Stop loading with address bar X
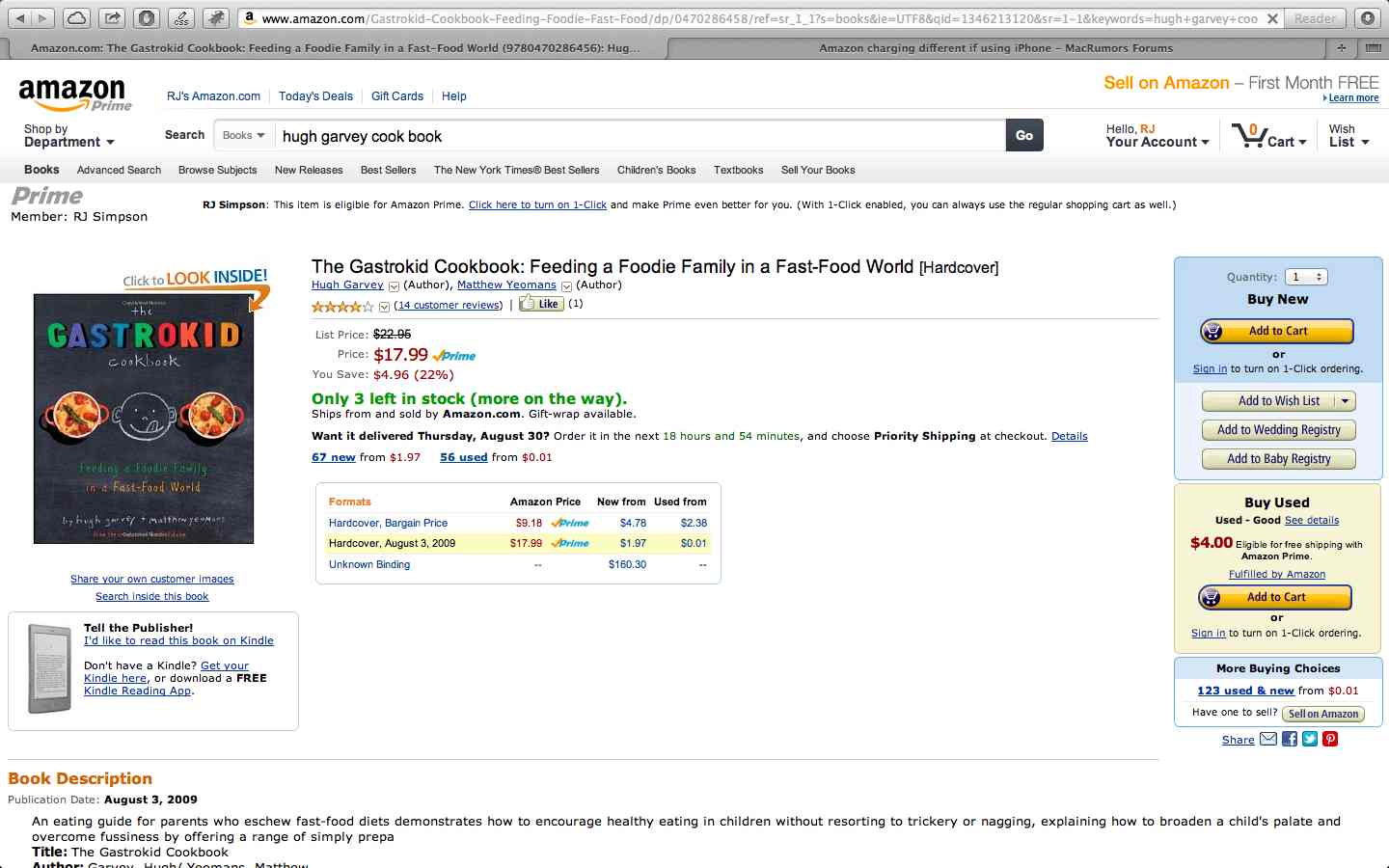Viewport: 1389px width, 868px height. click(x=1272, y=18)
